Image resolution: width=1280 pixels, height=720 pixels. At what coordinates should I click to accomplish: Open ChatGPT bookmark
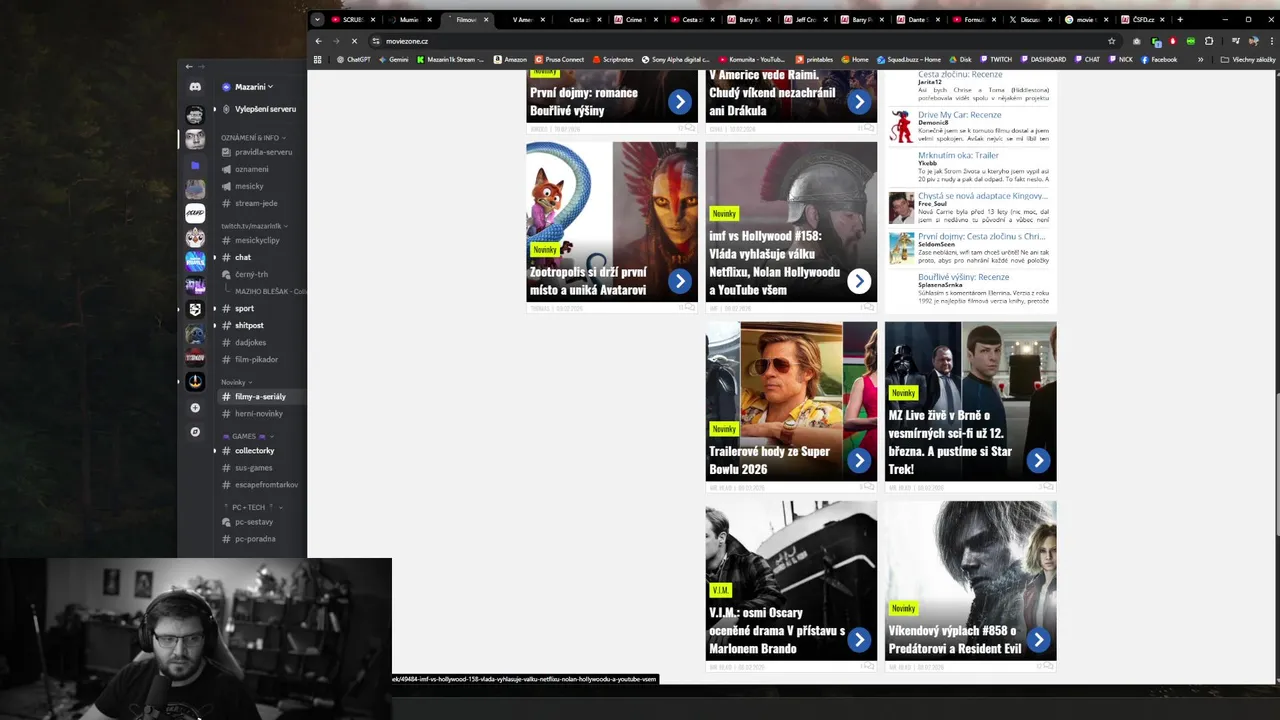coord(354,60)
